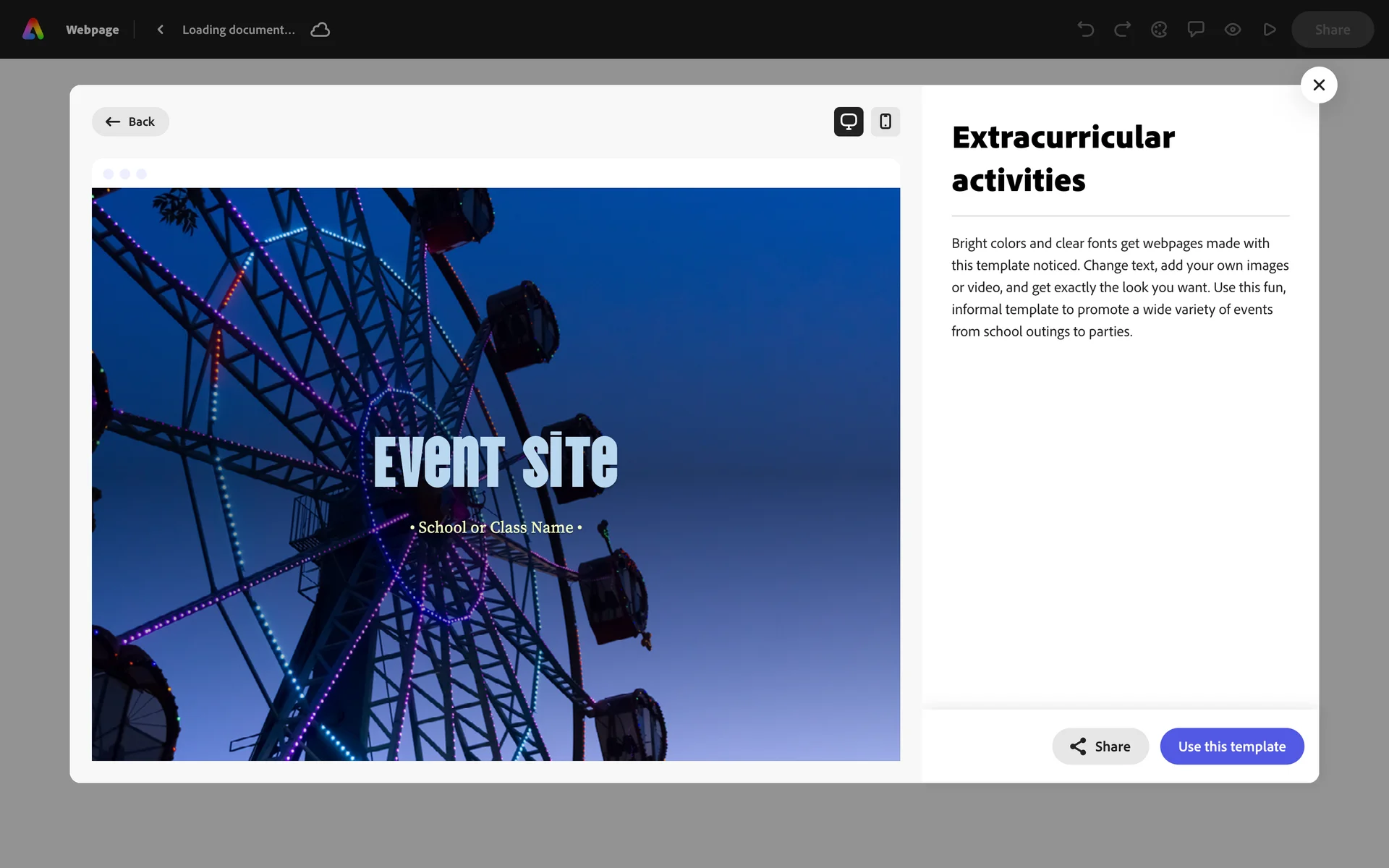Go back using the Back button
The image size is (1389, 868).
pyautogui.click(x=130, y=122)
